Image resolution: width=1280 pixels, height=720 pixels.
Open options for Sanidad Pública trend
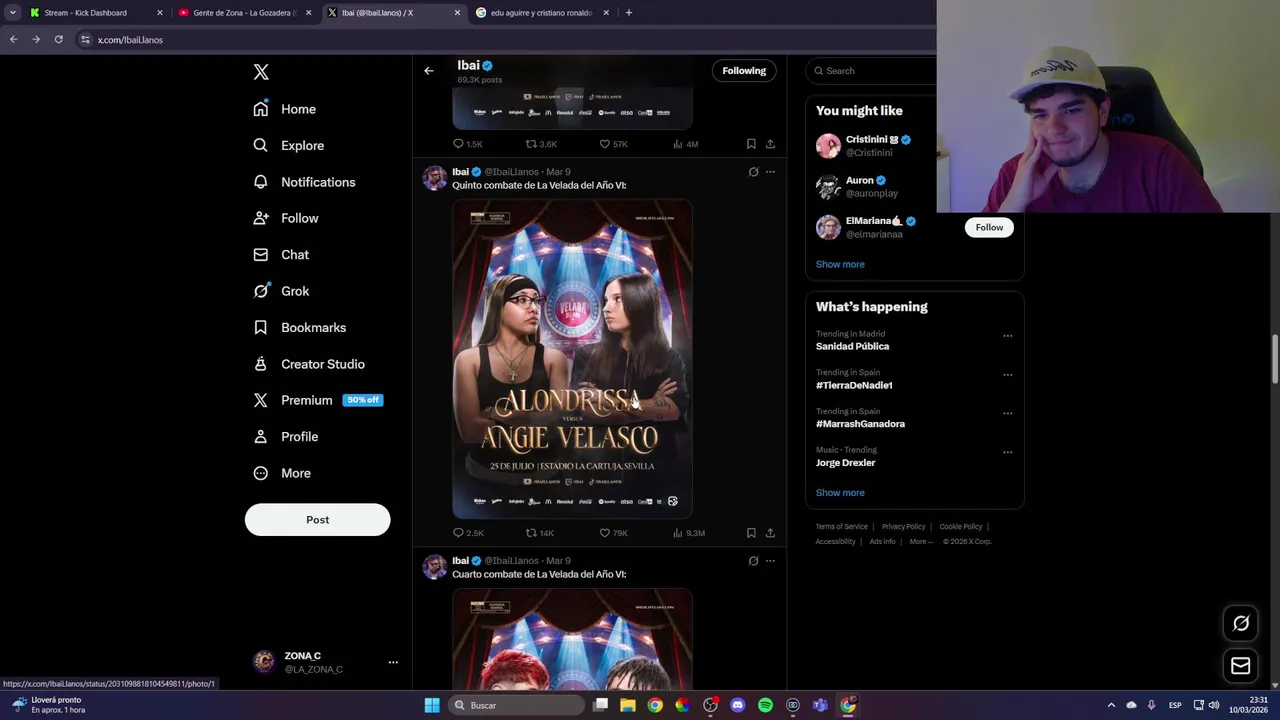[x=1007, y=336]
